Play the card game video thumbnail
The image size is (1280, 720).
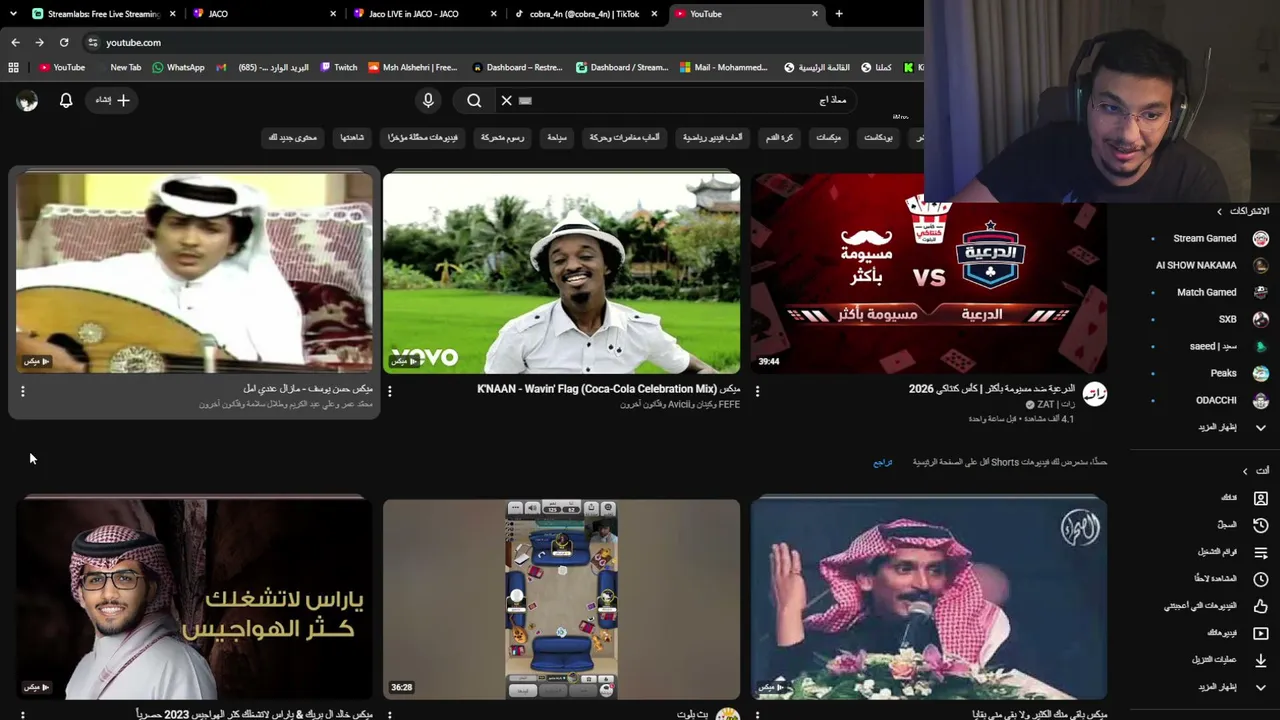561,598
